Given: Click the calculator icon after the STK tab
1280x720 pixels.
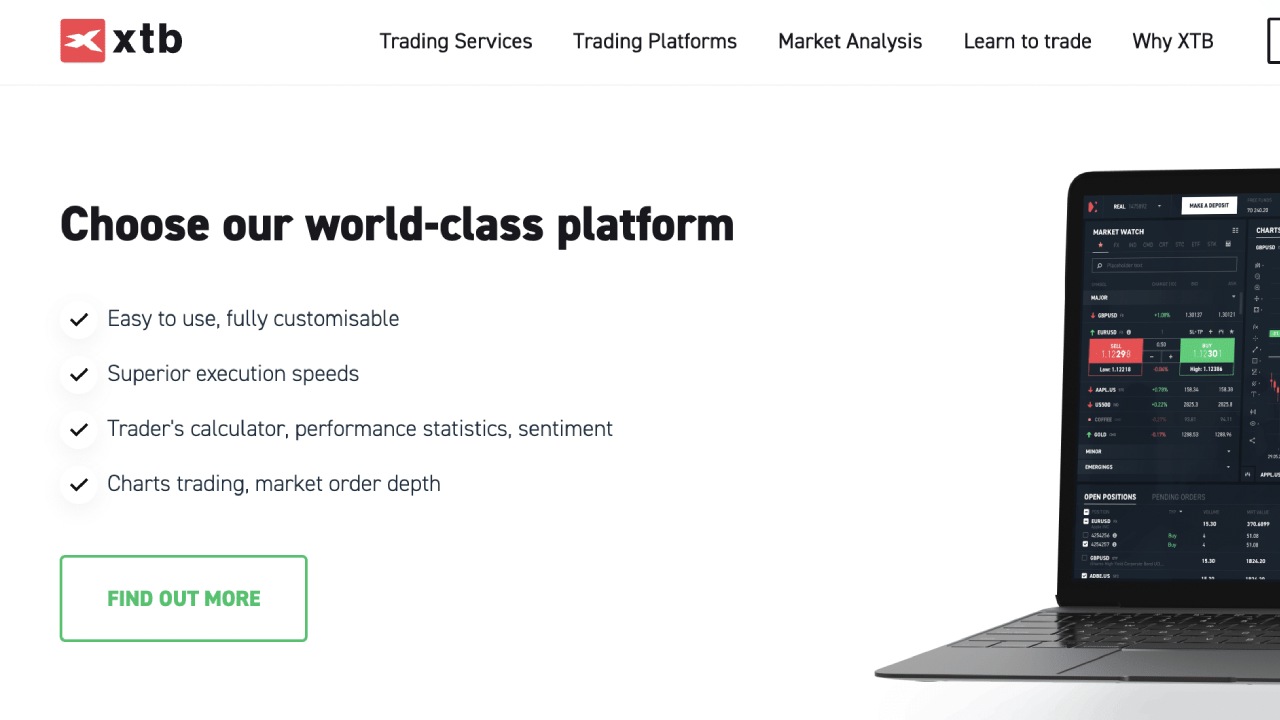Looking at the screenshot, I should click(1227, 245).
